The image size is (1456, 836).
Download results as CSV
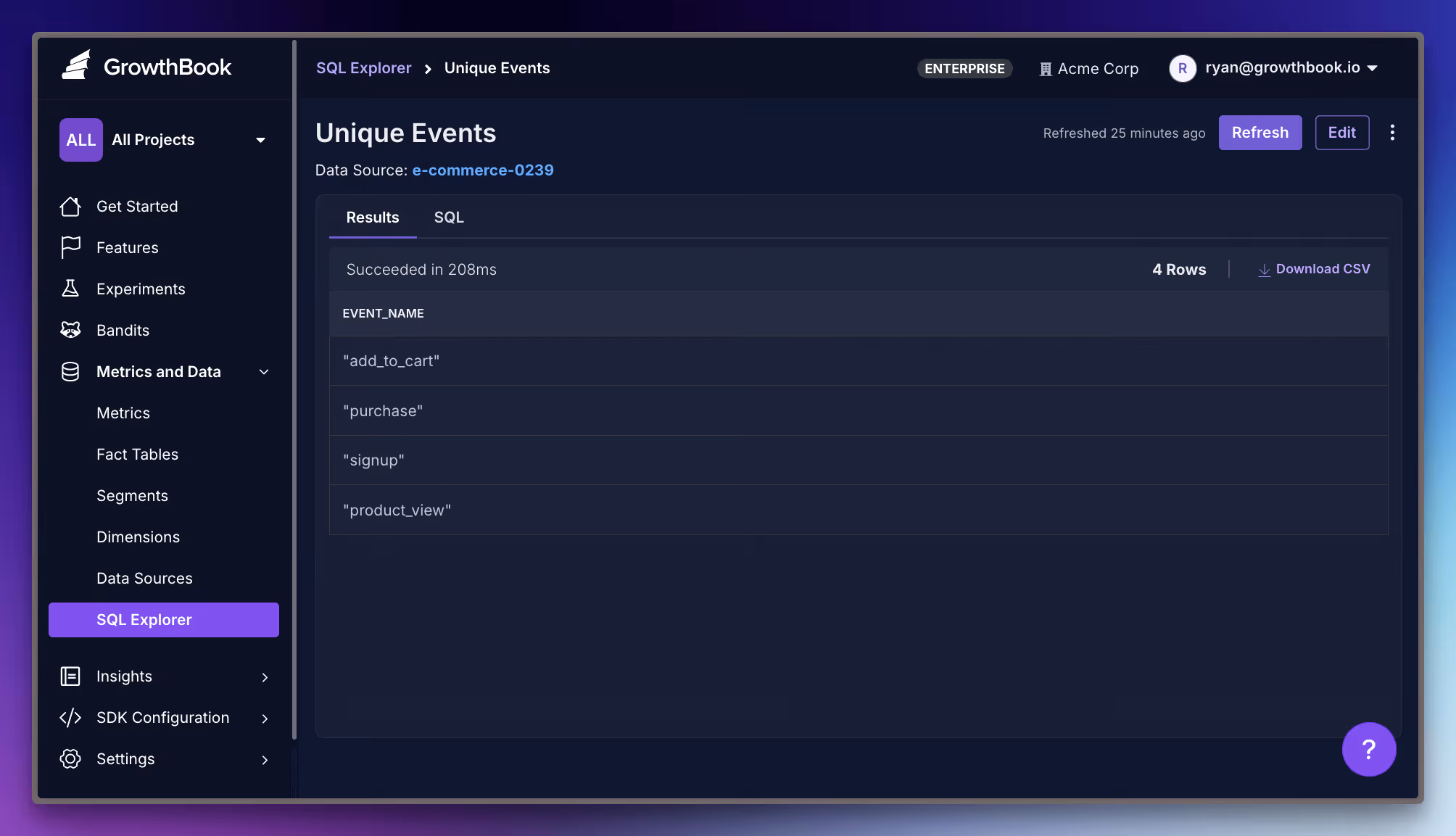click(1314, 268)
